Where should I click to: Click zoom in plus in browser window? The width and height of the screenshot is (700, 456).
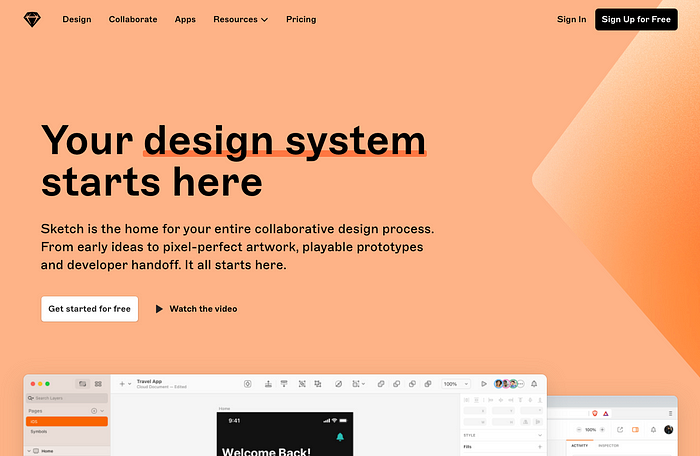(x=602, y=430)
